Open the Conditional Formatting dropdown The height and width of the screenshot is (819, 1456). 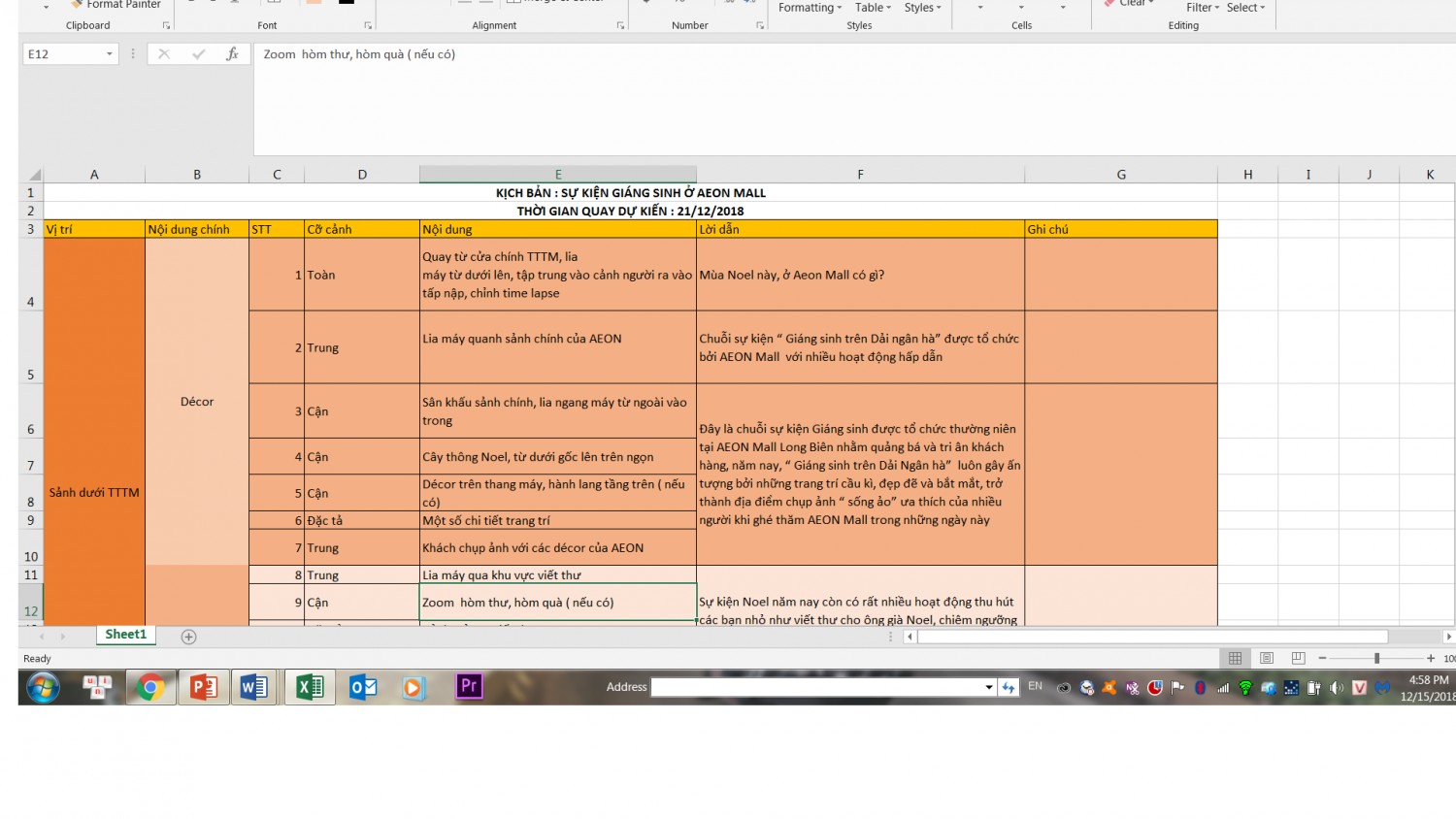(x=811, y=8)
